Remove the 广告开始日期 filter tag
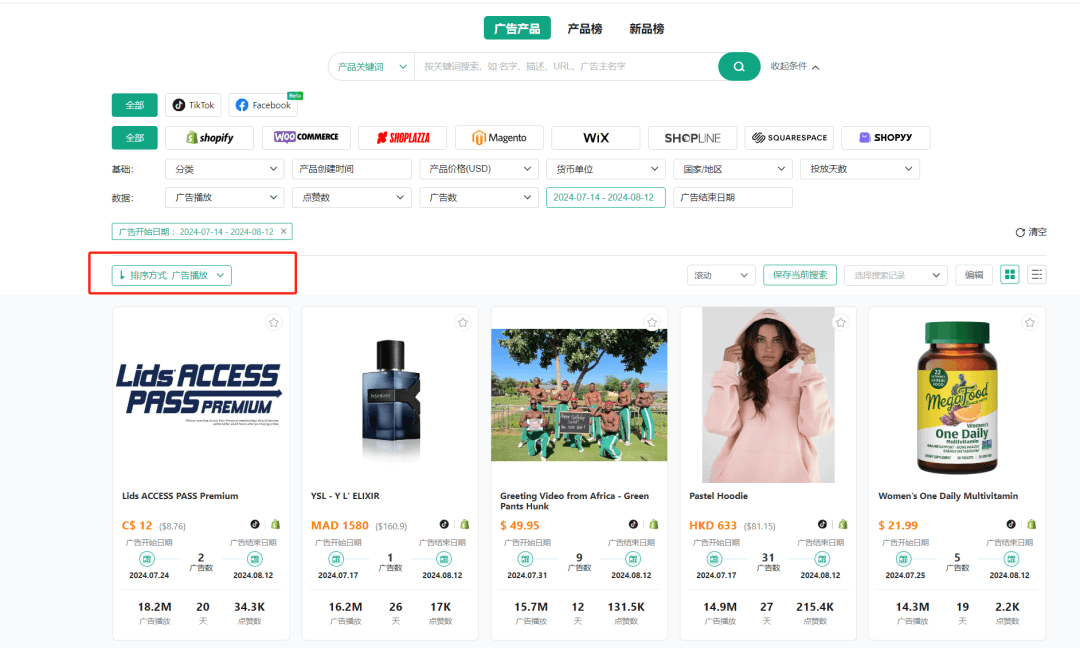This screenshot has width=1080, height=648. pyautogui.click(x=284, y=231)
